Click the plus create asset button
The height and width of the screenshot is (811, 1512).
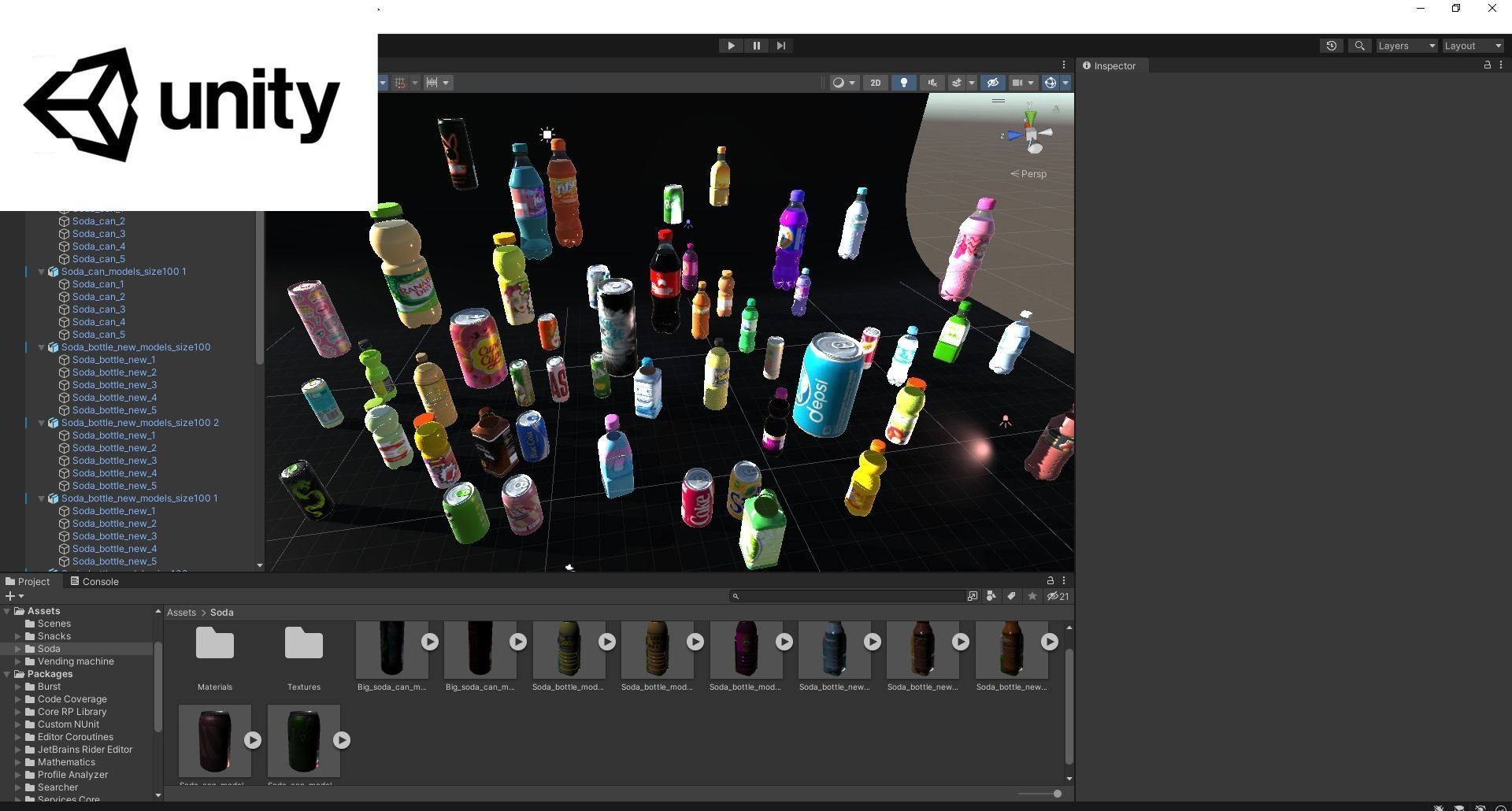14,596
